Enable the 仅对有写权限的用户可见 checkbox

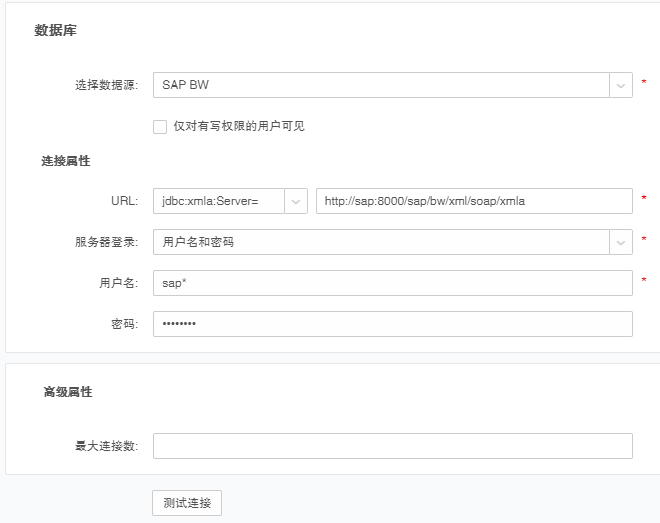[160, 126]
